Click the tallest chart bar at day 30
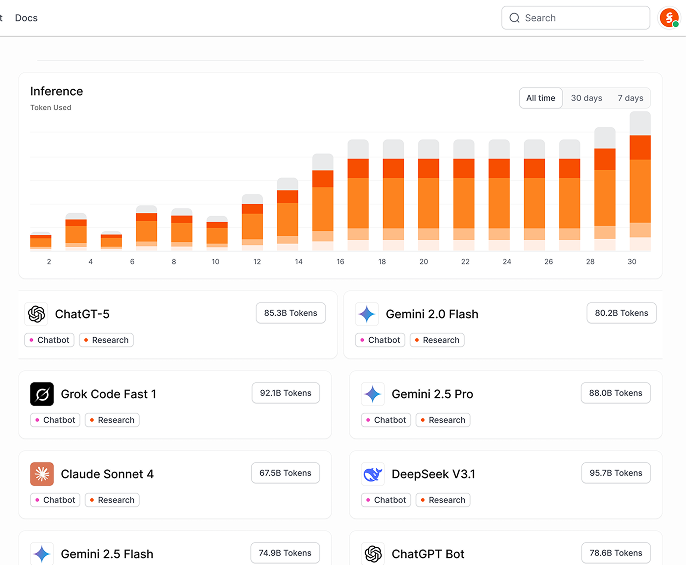 coord(640,181)
